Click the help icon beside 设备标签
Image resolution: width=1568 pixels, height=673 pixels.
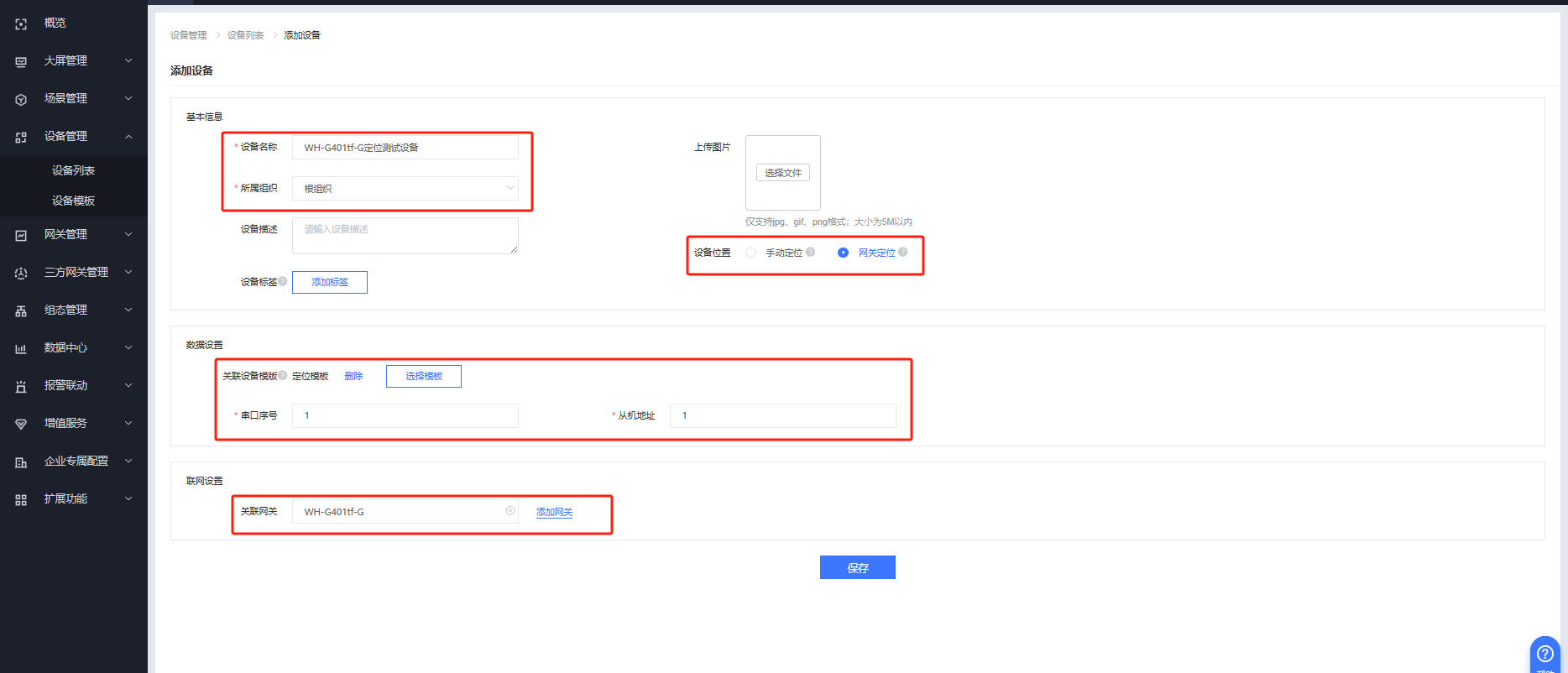[283, 281]
